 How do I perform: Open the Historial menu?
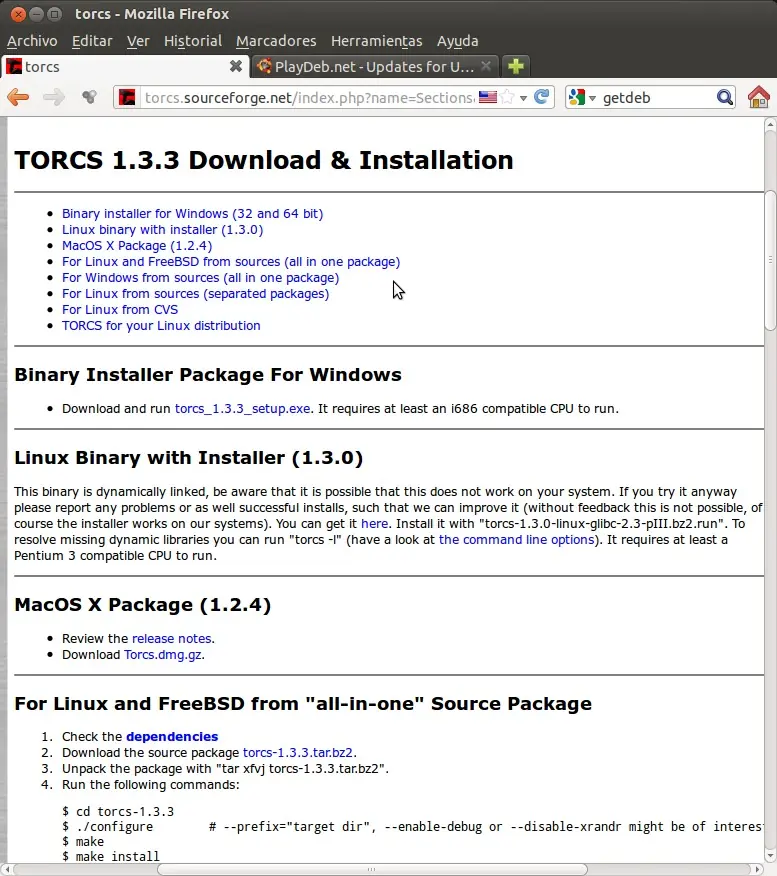pyautogui.click(x=193, y=41)
